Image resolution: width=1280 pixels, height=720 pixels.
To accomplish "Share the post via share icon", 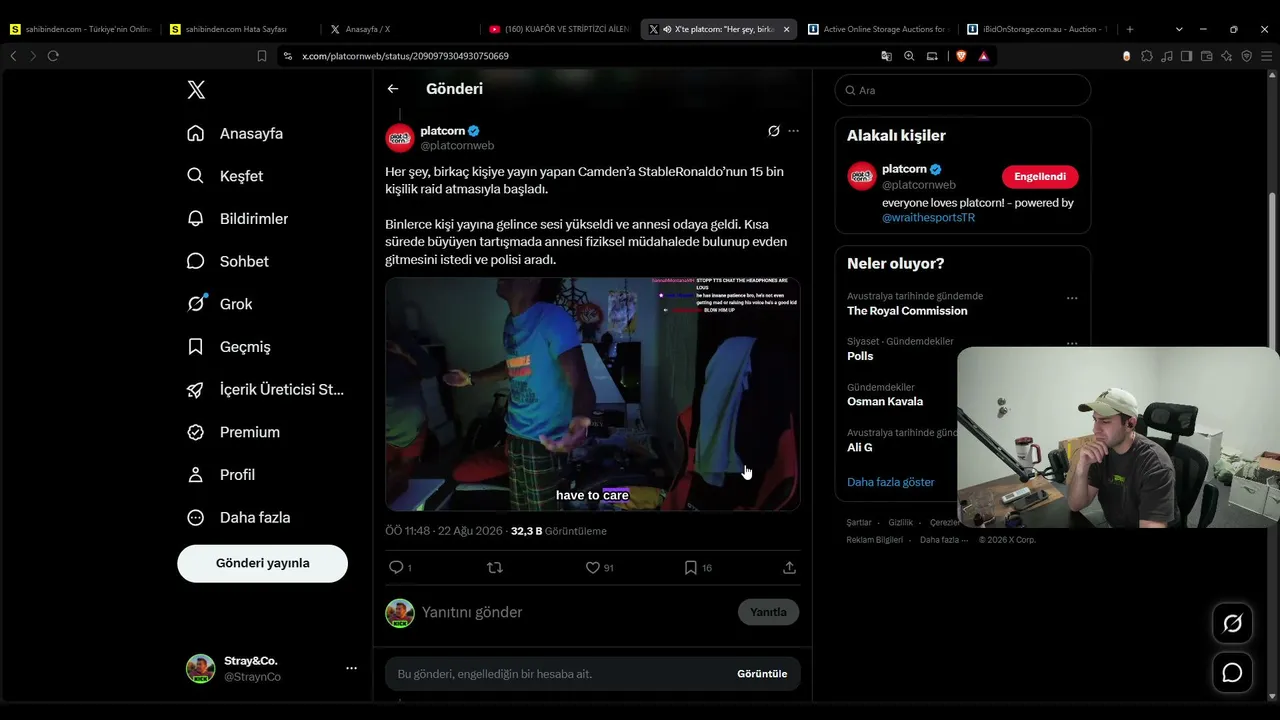I will pyautogui.click(x=789, y=567).
